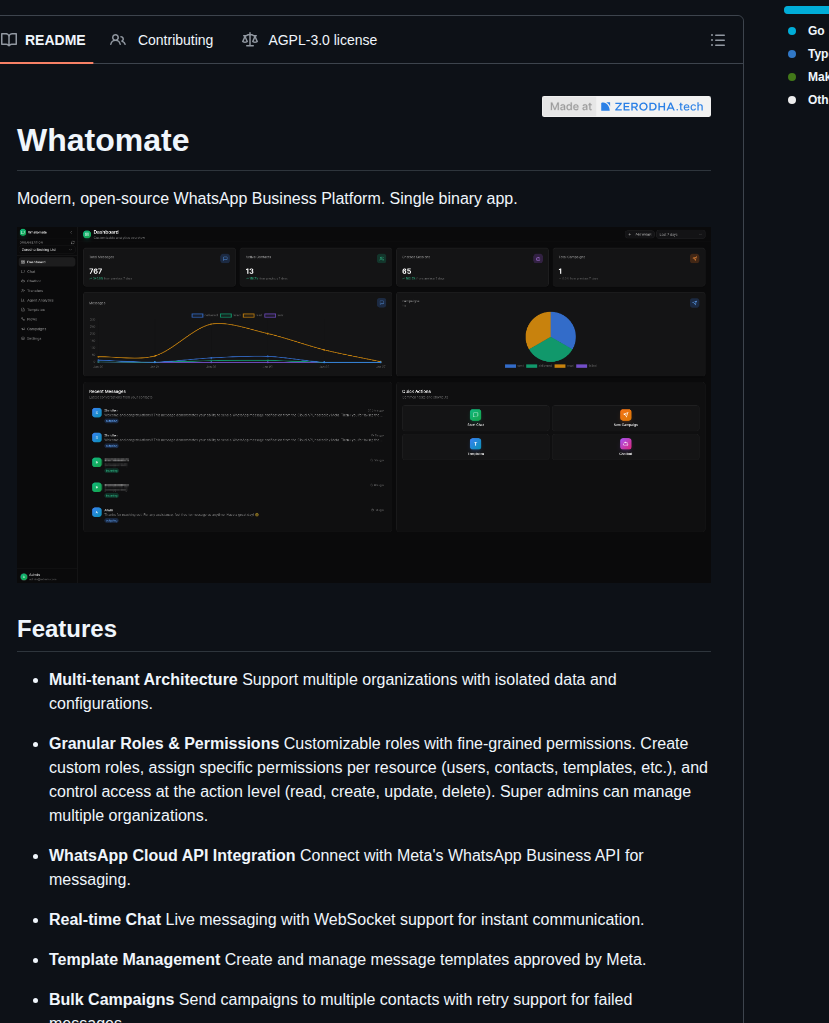Open the Contributing tab
This screenshot has height=1023, width=829.
pos(162,40)
